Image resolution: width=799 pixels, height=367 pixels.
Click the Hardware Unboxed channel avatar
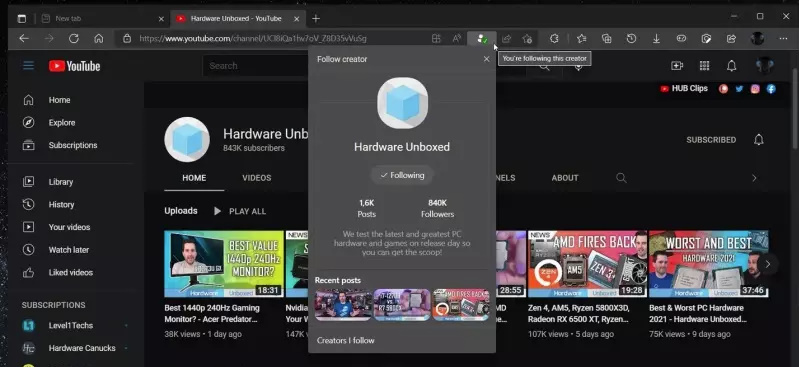187,140
